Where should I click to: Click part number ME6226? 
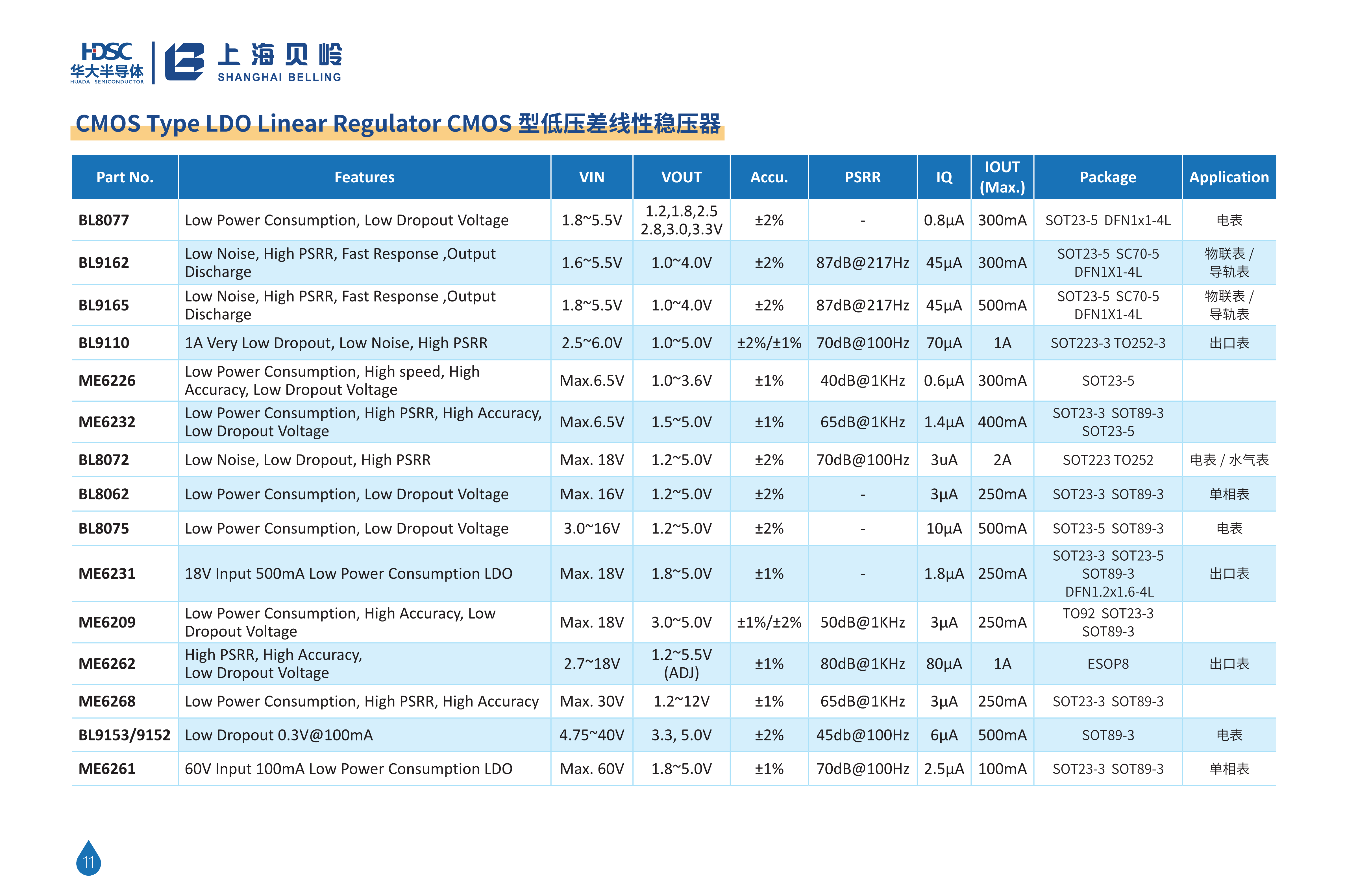pos(107,381)
